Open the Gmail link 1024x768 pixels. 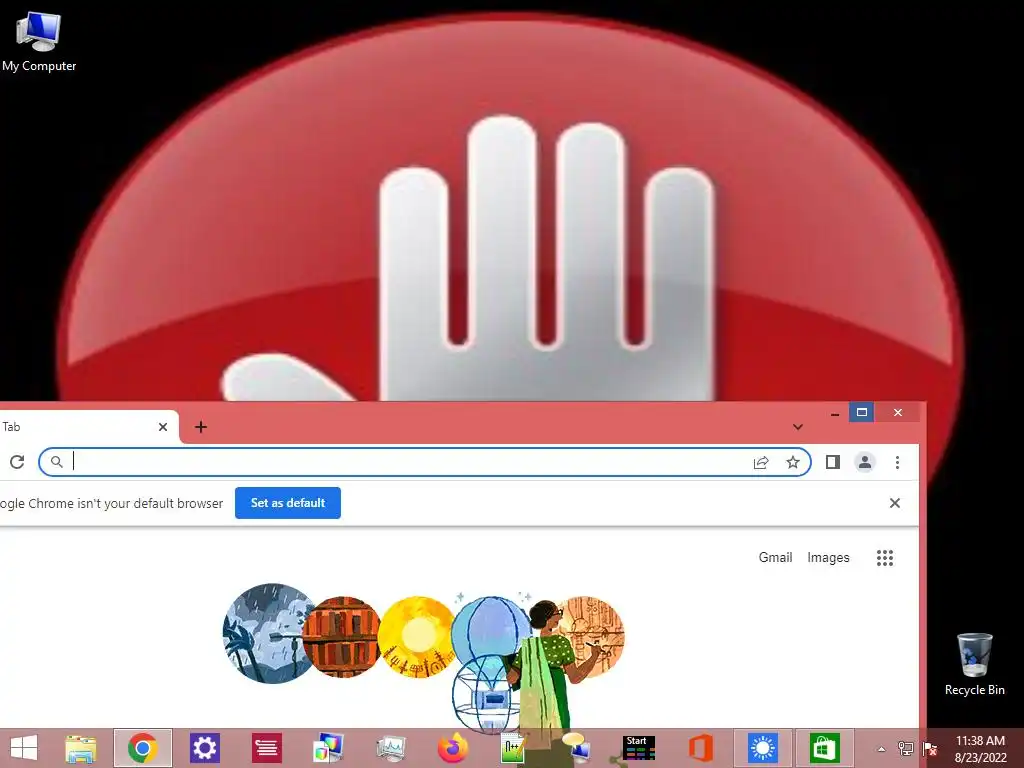pos(775,558)
